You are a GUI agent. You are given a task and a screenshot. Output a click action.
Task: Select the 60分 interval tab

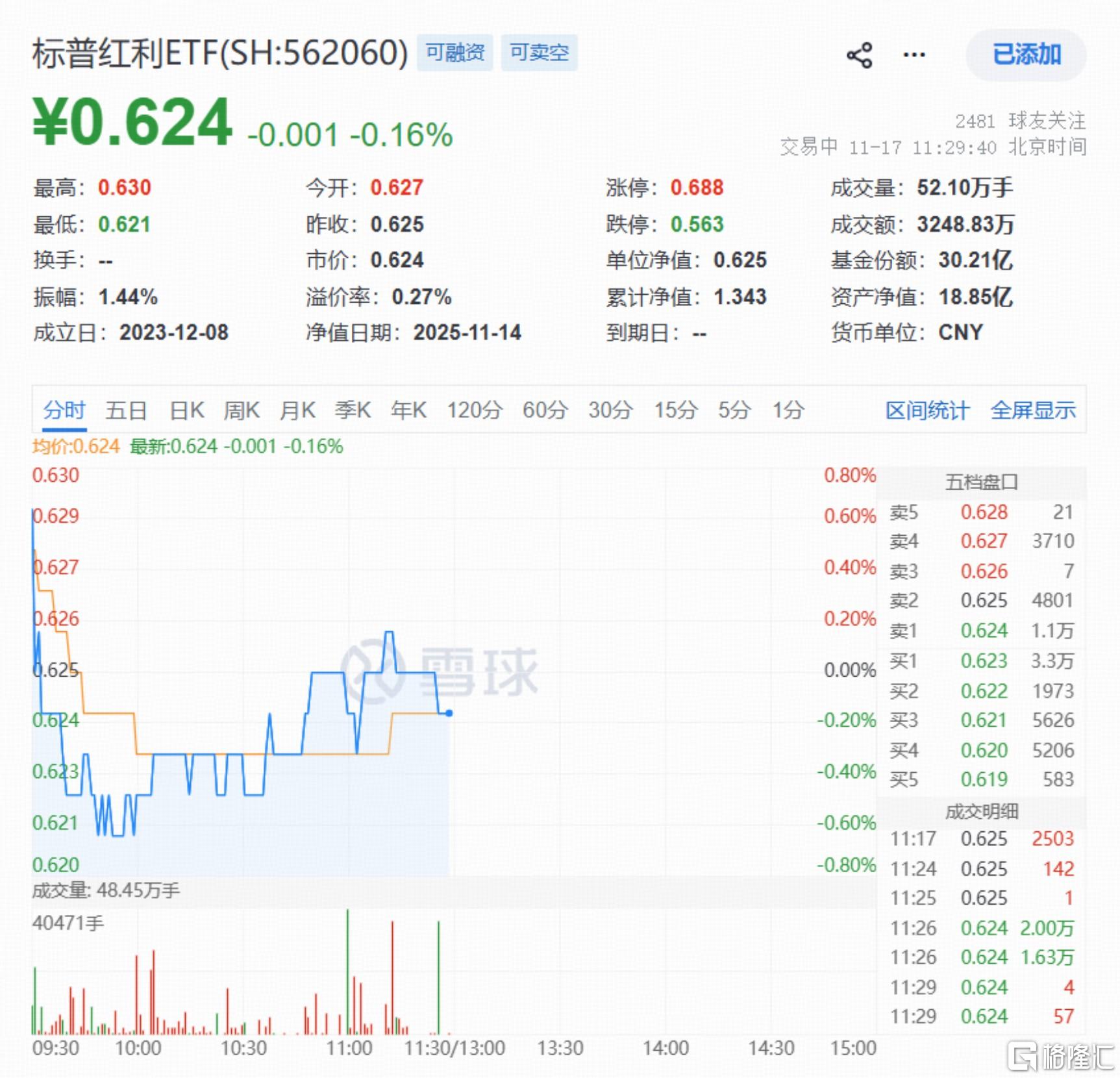tap(545, 410)
